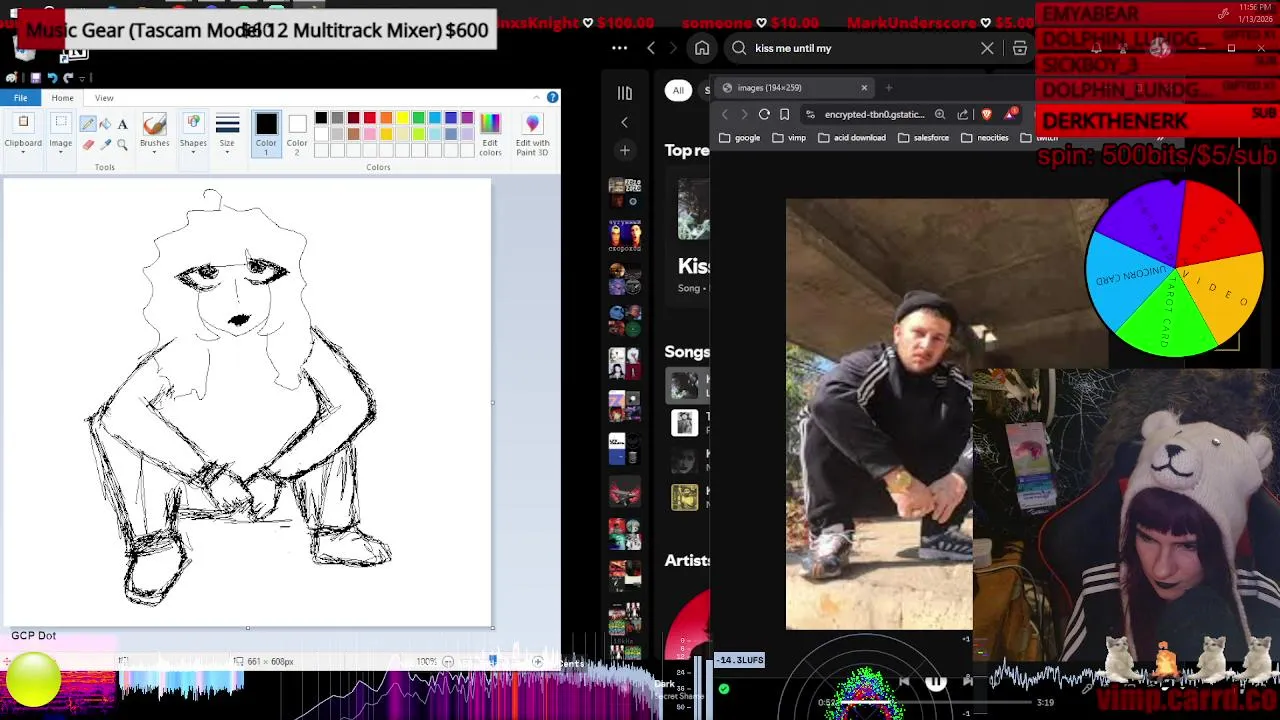Click the Paint zoom slider handle
Image resolution: width=1280 pixels, height=720 pixels.
pos(492,661)
